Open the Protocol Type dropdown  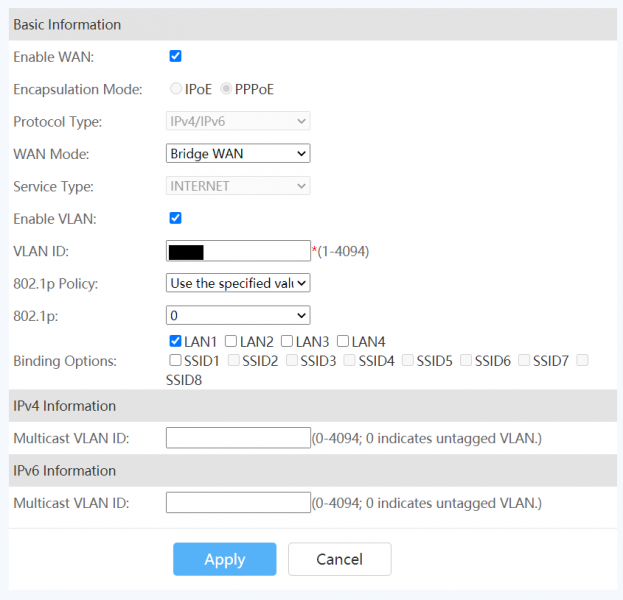click(x=238, y=121)
